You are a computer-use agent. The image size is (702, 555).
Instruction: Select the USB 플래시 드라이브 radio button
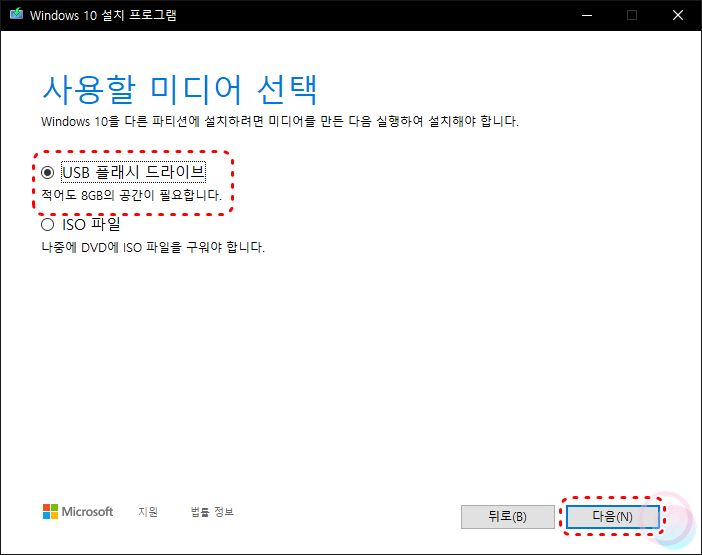click(47, 172)
